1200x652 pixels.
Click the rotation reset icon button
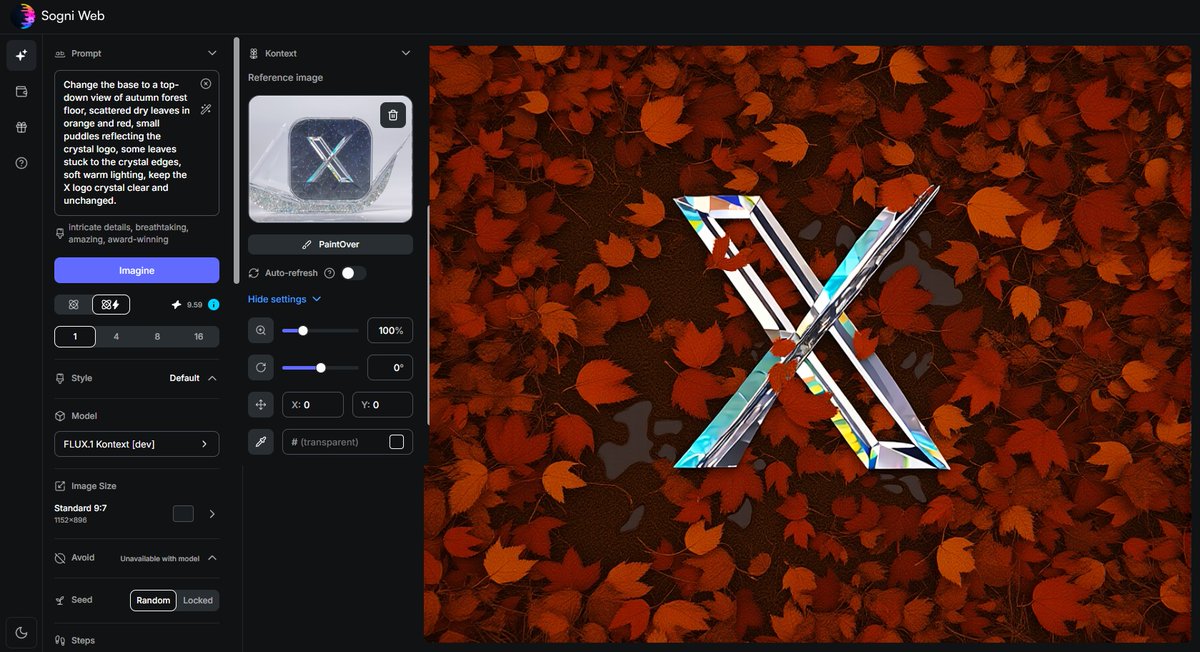tap(261, 368)
